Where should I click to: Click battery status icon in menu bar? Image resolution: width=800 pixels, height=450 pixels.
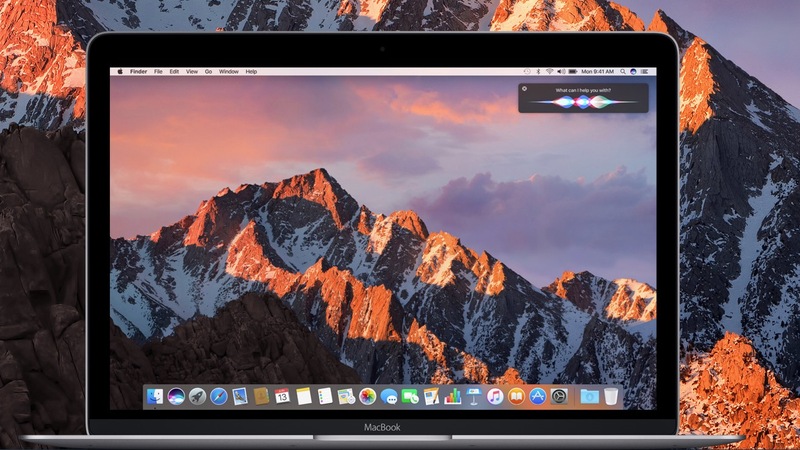point(573,72)
